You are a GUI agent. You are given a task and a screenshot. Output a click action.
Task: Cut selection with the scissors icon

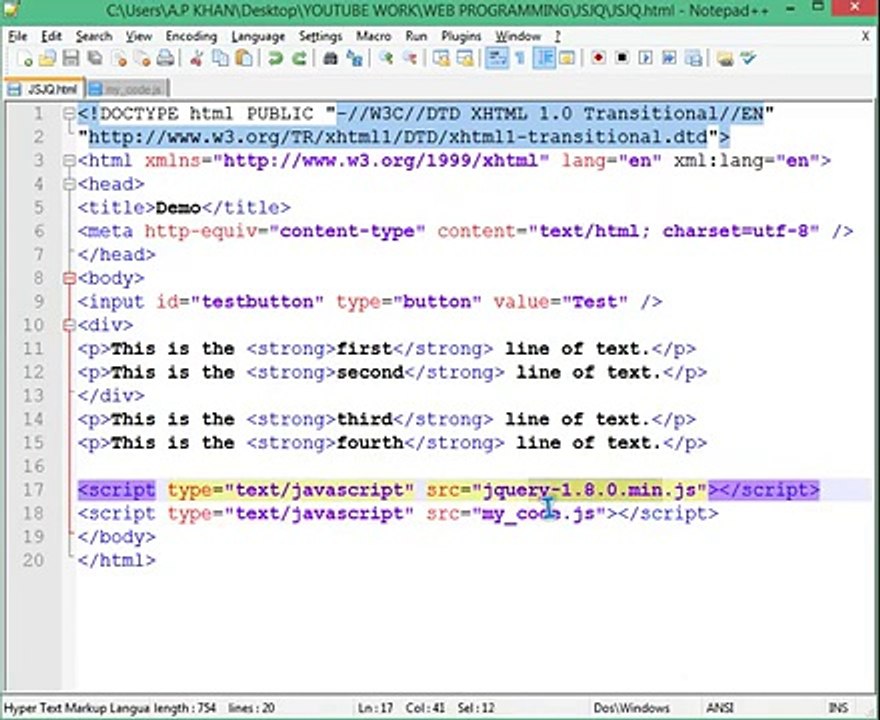[196, 58]
